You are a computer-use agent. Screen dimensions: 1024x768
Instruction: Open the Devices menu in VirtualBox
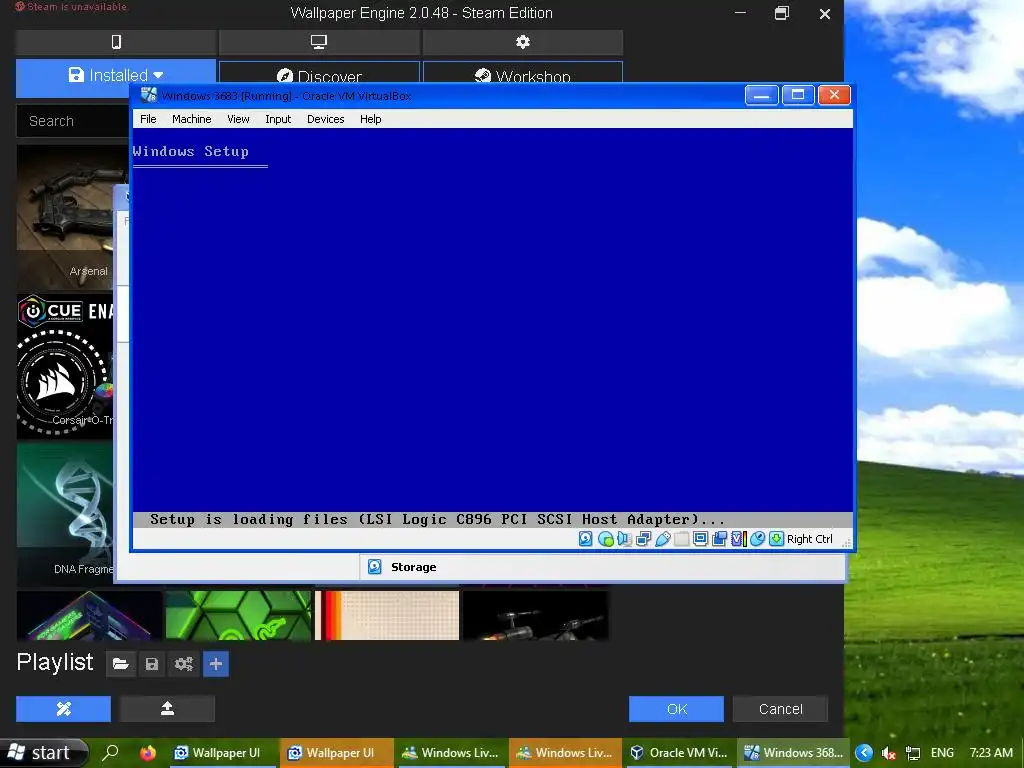pos(325,119)
